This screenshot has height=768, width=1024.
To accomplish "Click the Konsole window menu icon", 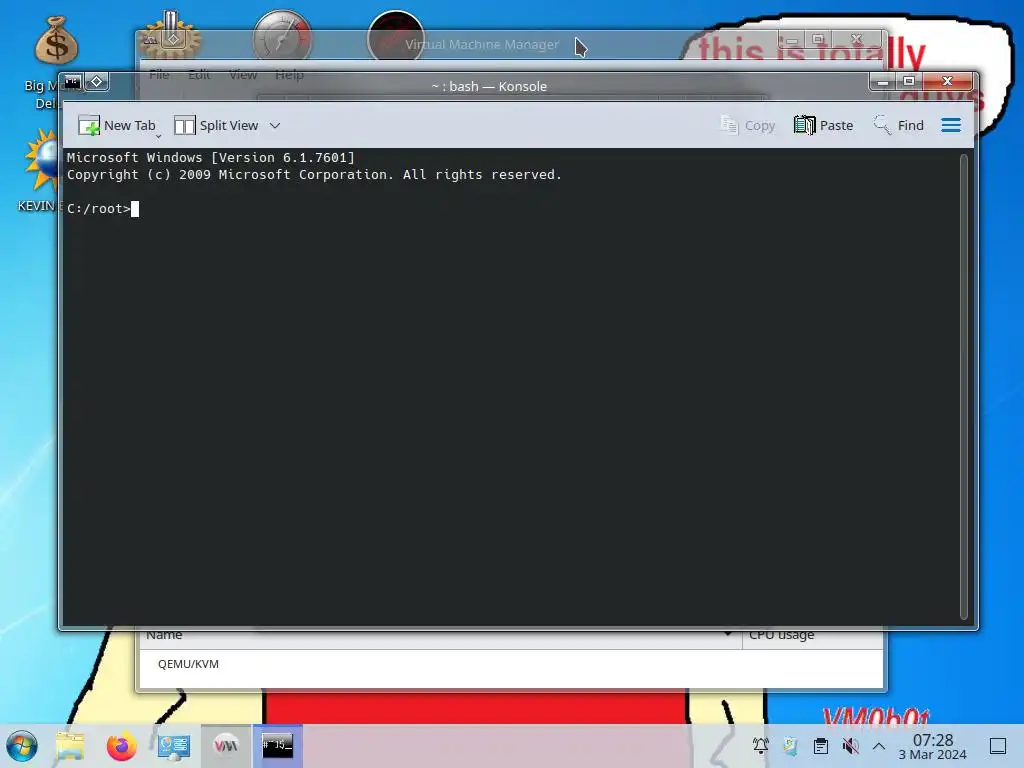I will click(72, 82).
